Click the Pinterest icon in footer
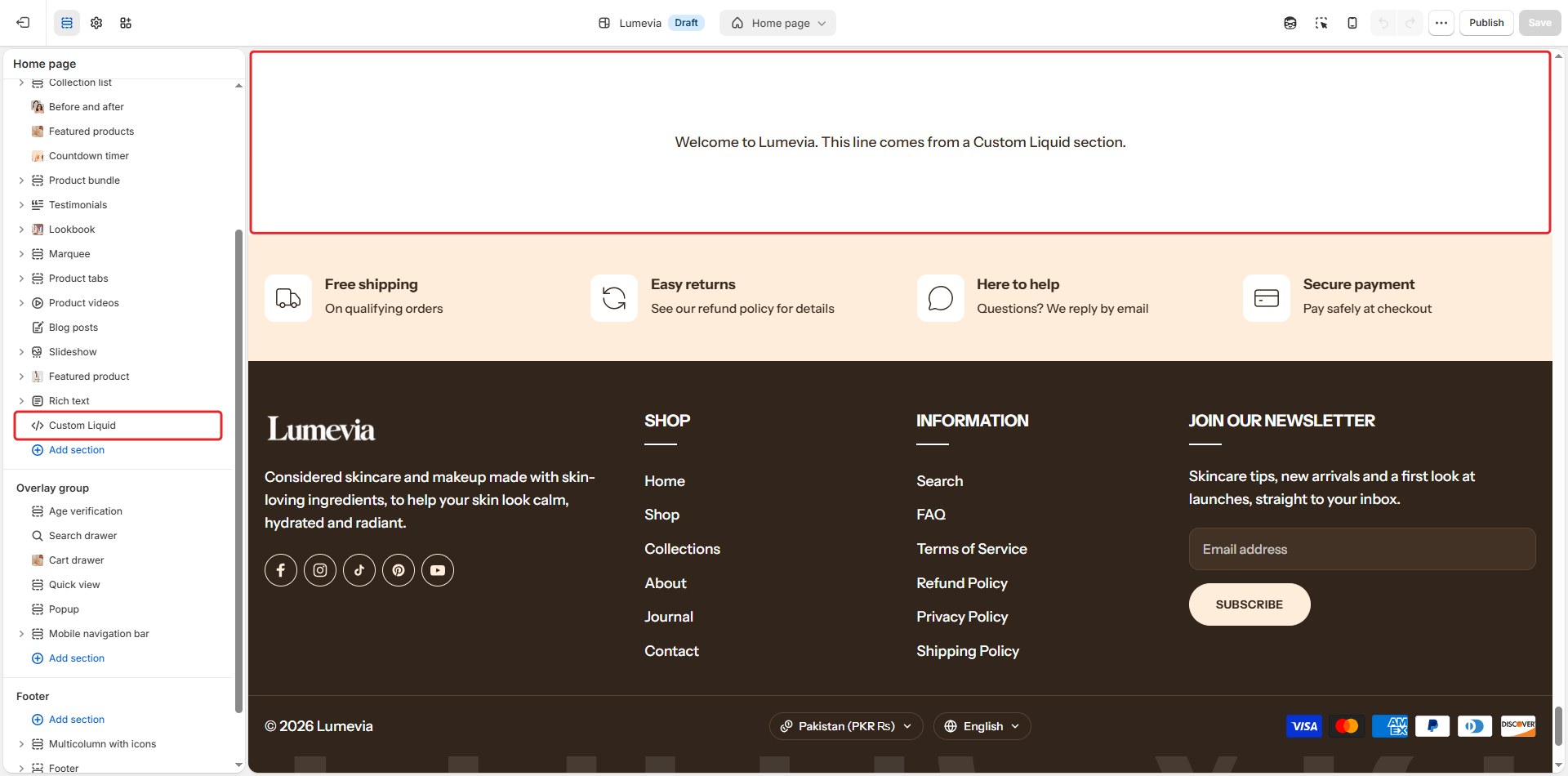The width and height of the screenshot is (1568, 776). coord(399,570)
